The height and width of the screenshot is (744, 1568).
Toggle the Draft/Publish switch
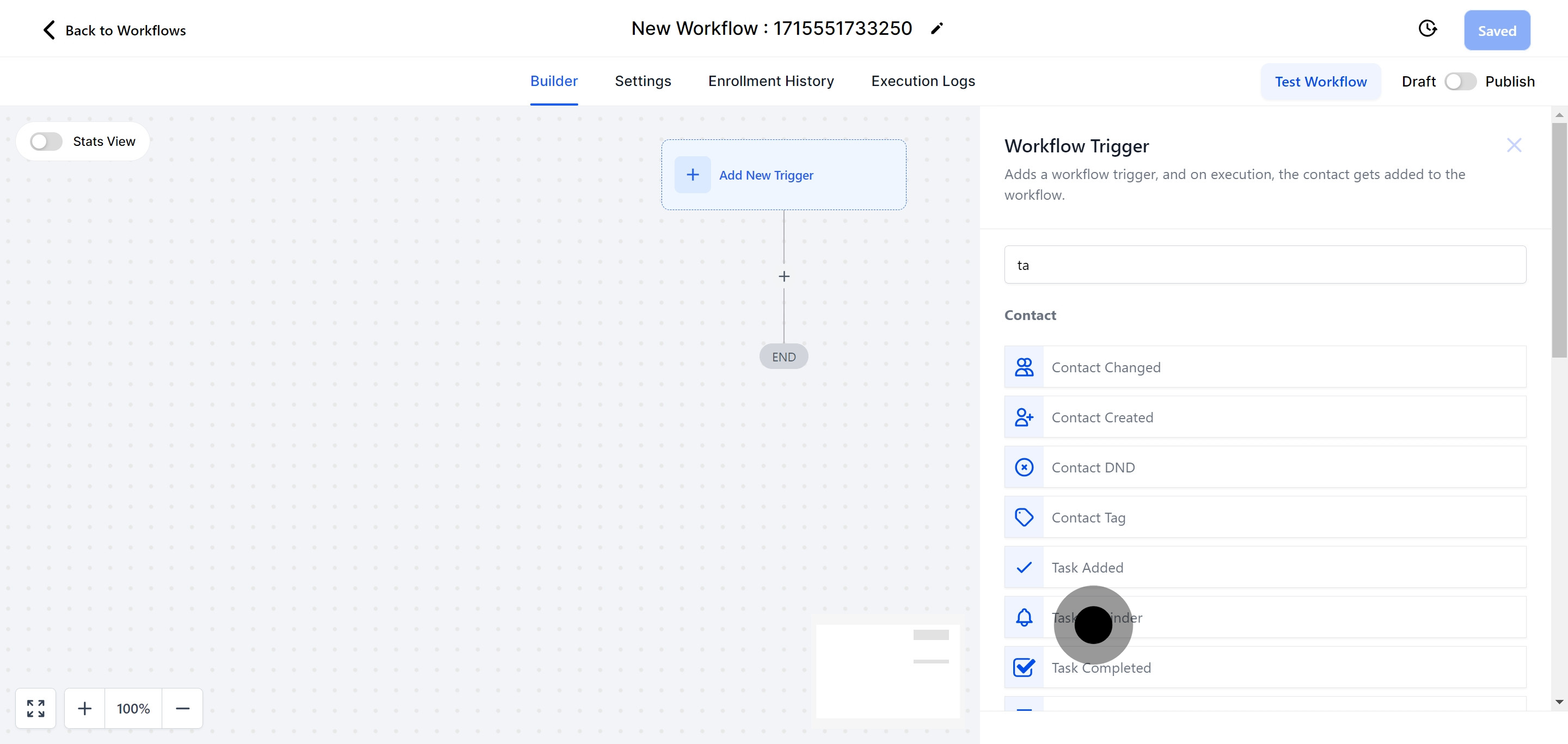pos(1460,82)
